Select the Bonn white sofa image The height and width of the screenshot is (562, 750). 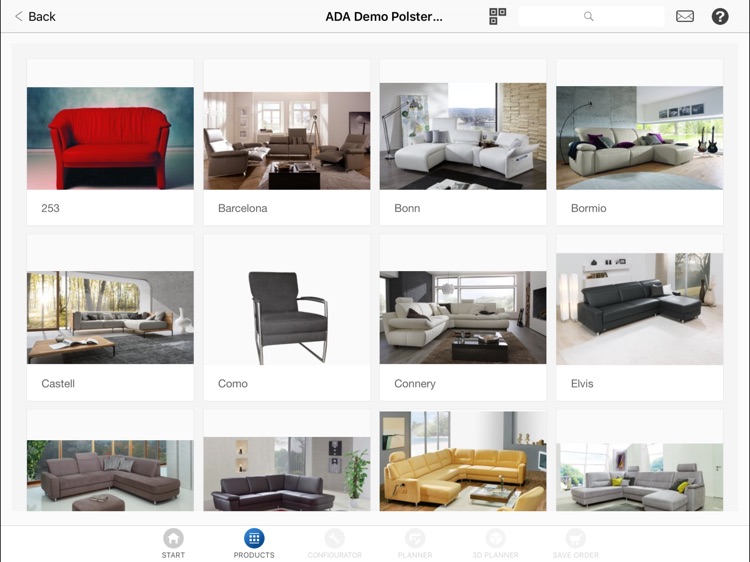(x=463, y=136)
